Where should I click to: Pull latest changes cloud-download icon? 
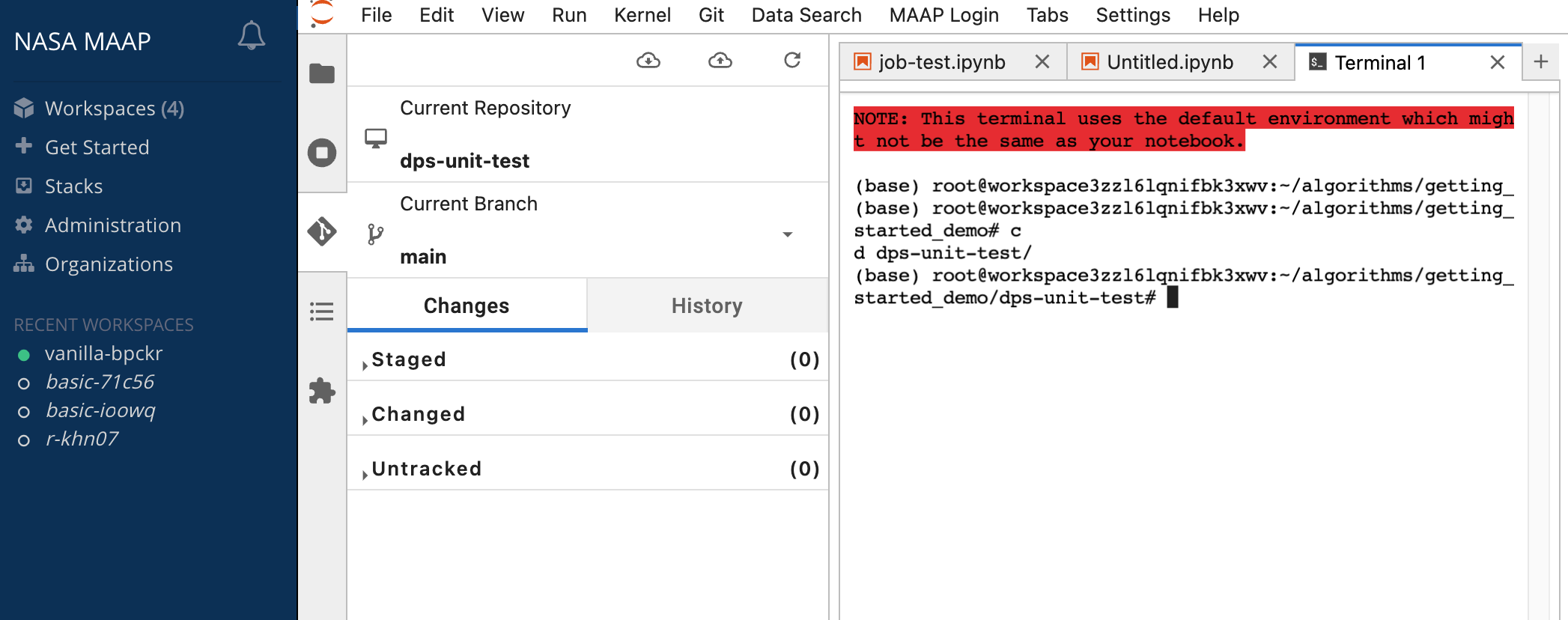tap(648, 60)
